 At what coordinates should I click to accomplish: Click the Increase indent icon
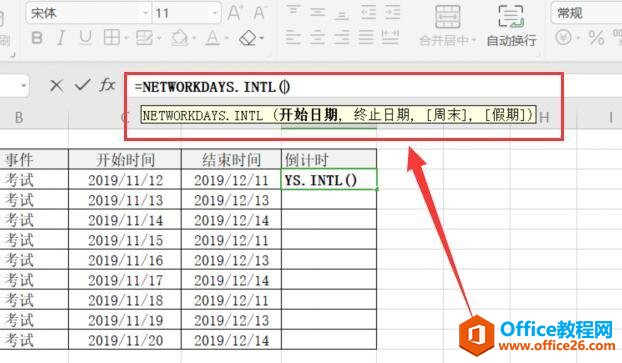click(x=392, y=13)
